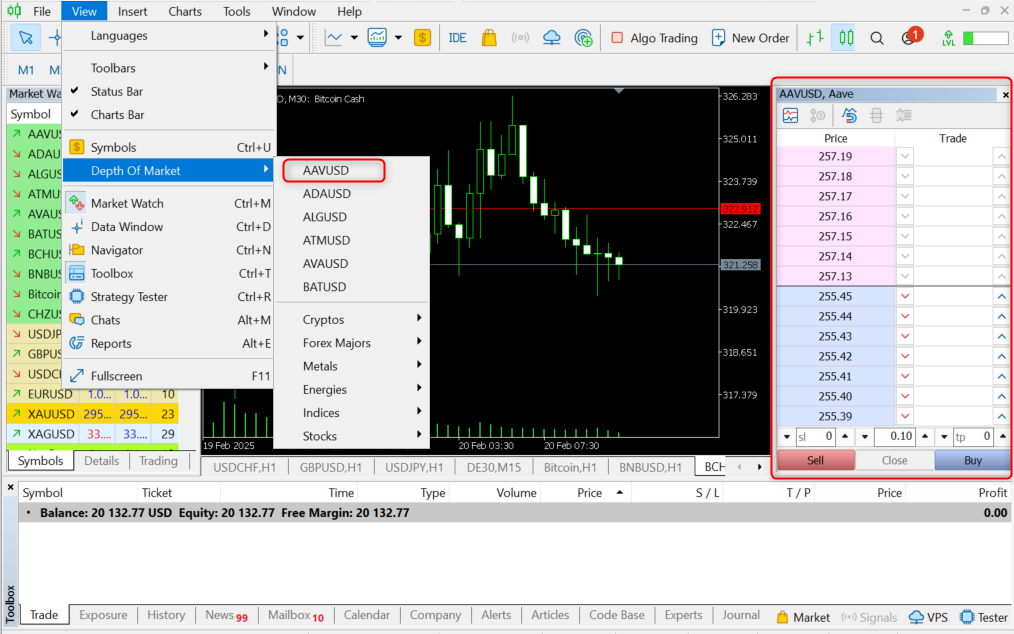Toggle the Charts Bar checkmark option
This screenshot has width=1014, height=634.
pos(169,115)
